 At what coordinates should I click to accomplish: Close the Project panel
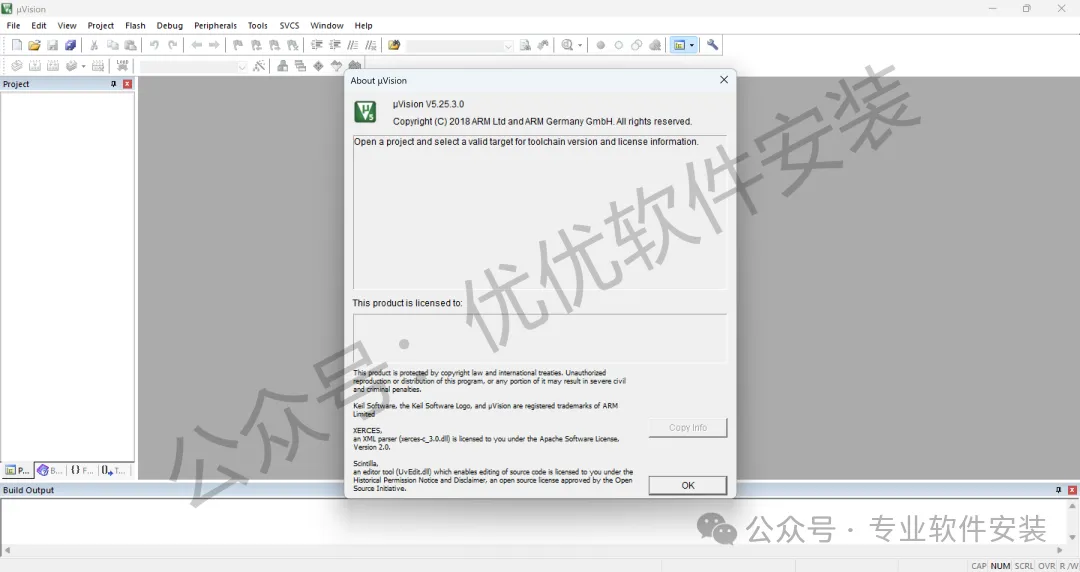pos(127,84)
